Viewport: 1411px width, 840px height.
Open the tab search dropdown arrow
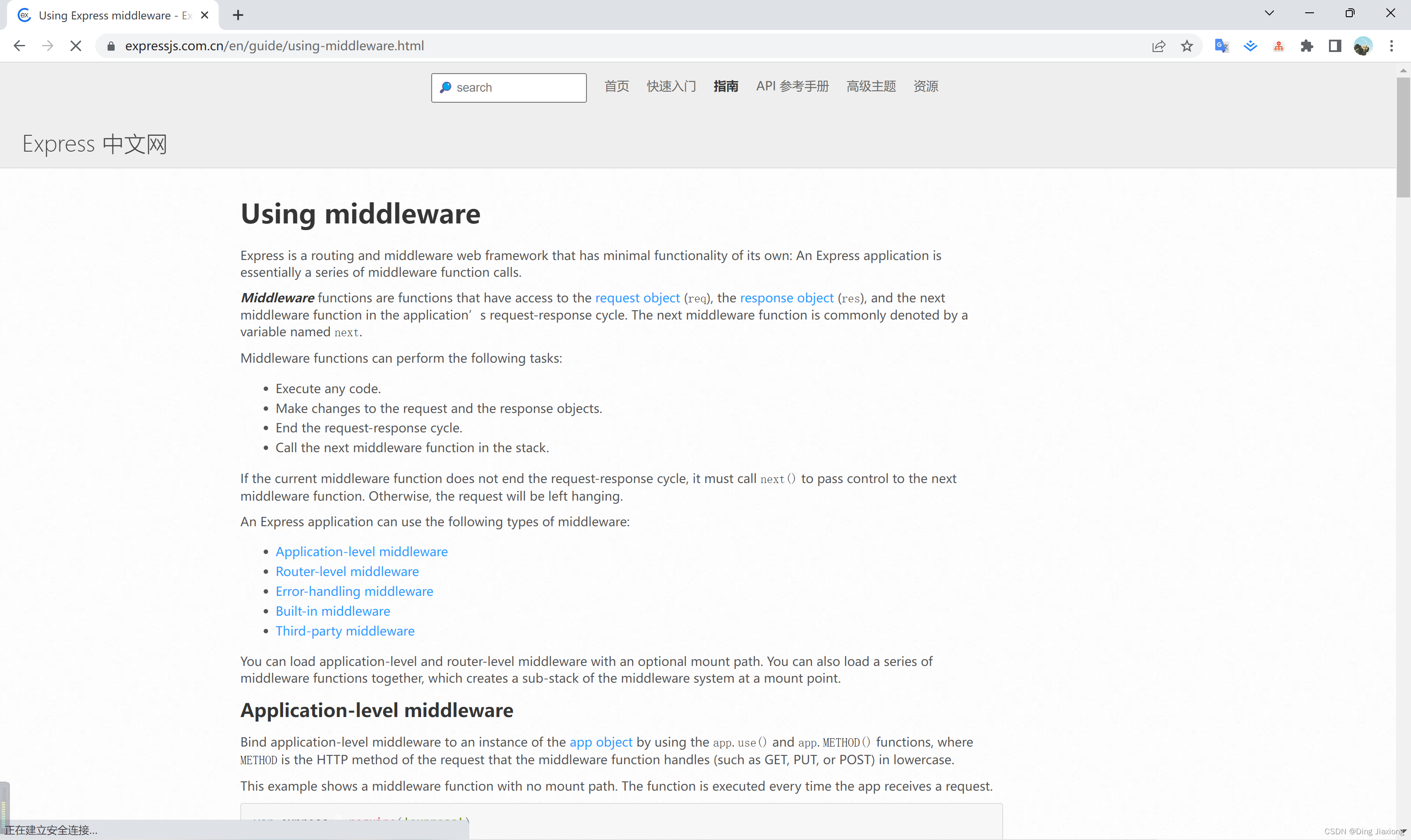(x=1269, y=13)
